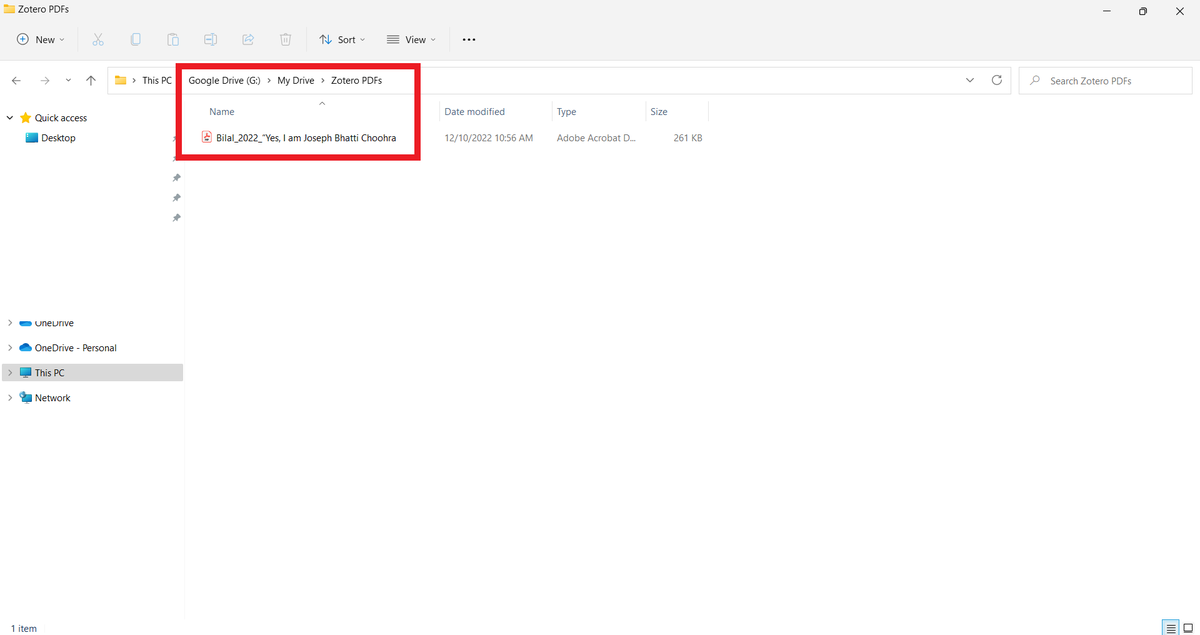The height and width of the screenshot is (635, 1200).
Task: Switch to large thumbnails view in status bar
Action: (1188, 628)
